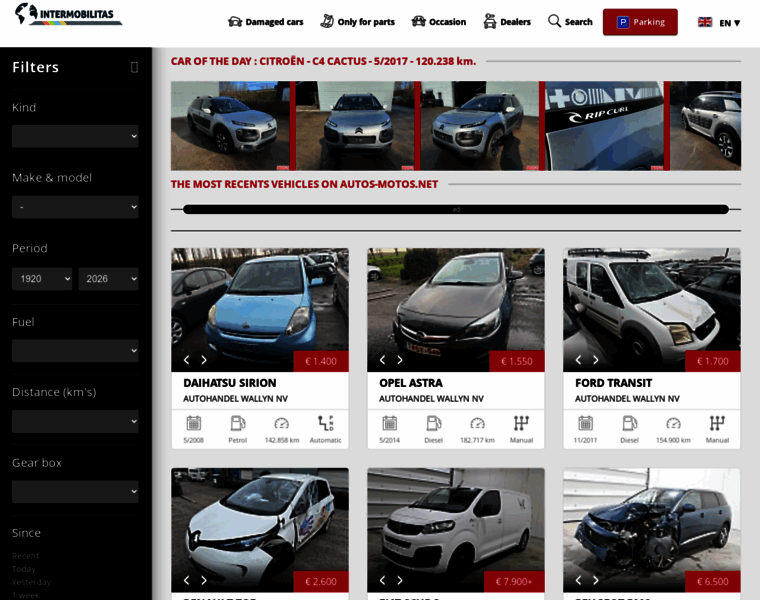
Task: Select the Recent option under Since
Action: tap(25, 556)
